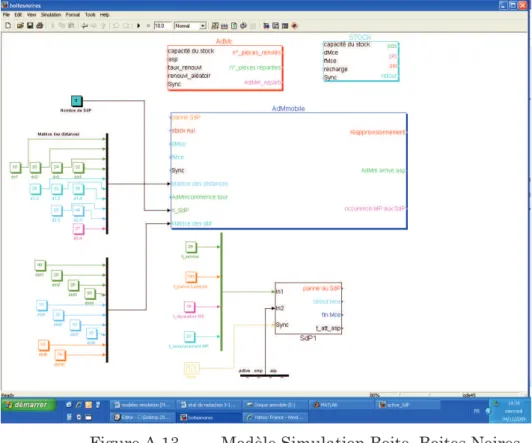Viewport: 532px width, 443px height.
Task: Click the simulation stop time field
Action: pos(162,26)
